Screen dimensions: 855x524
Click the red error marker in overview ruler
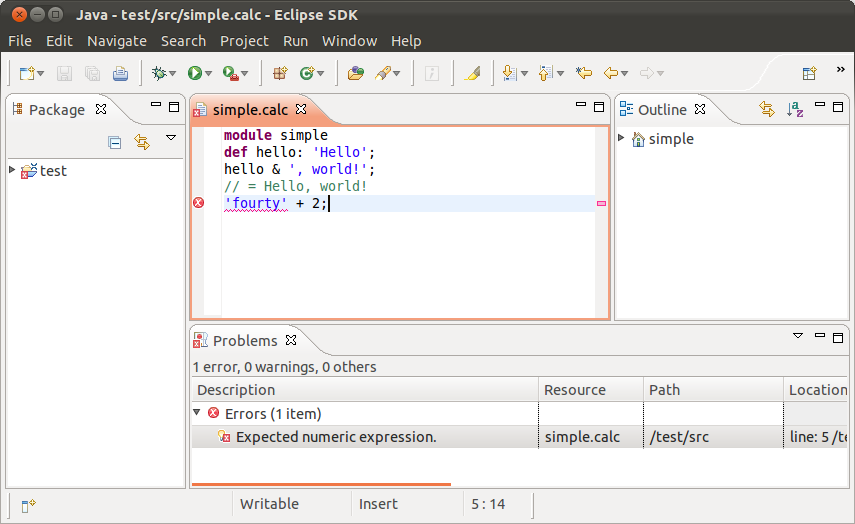pos(601,203)
